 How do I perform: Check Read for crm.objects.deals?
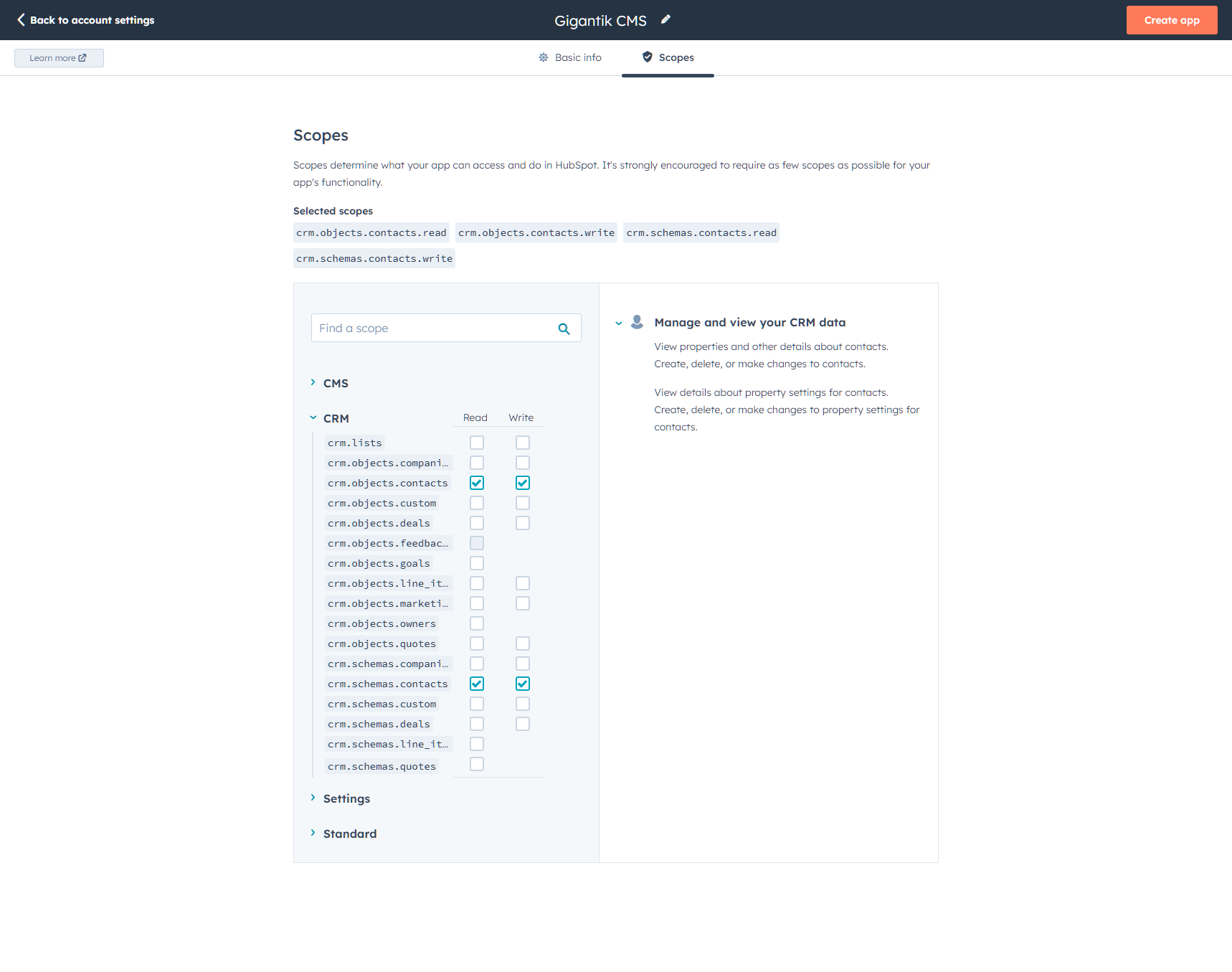pyautogui.click(x=477, y=523)
